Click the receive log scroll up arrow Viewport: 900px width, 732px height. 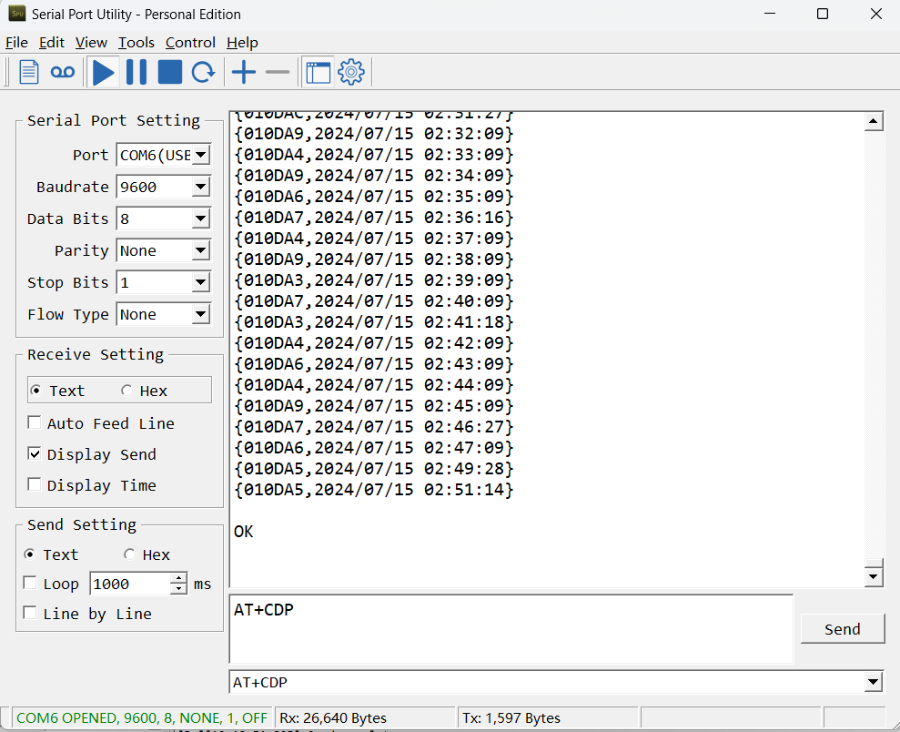pos(873,121)
